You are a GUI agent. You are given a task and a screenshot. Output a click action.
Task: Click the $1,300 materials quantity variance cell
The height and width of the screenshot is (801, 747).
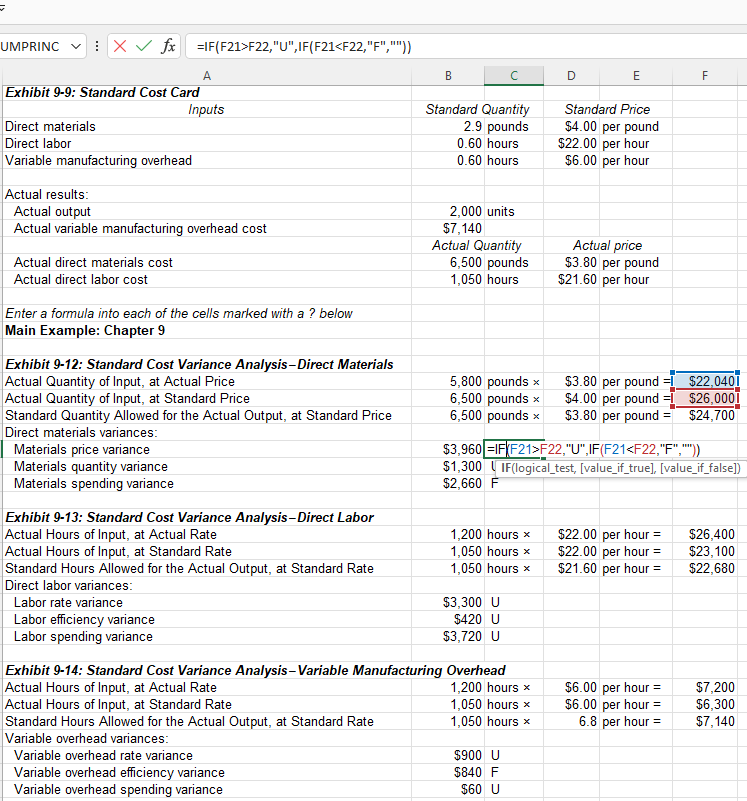[x=448, y=466]
